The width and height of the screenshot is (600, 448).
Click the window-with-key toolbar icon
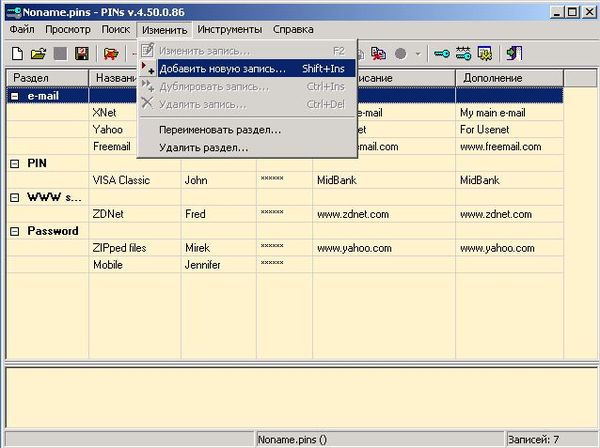point(485,54)
